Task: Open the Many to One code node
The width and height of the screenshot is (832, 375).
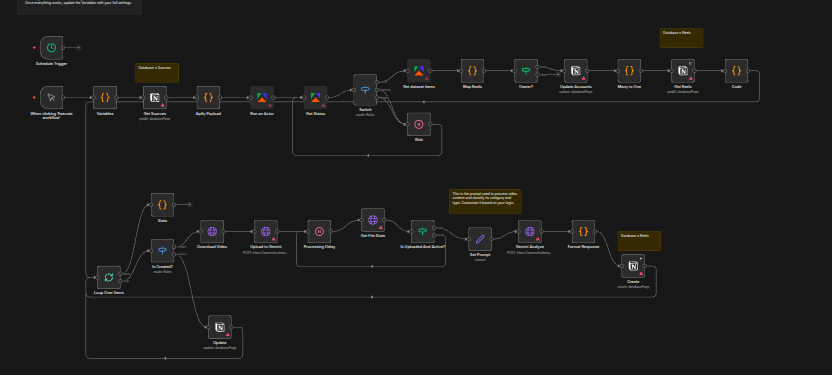Action: [x=629, y=71]
